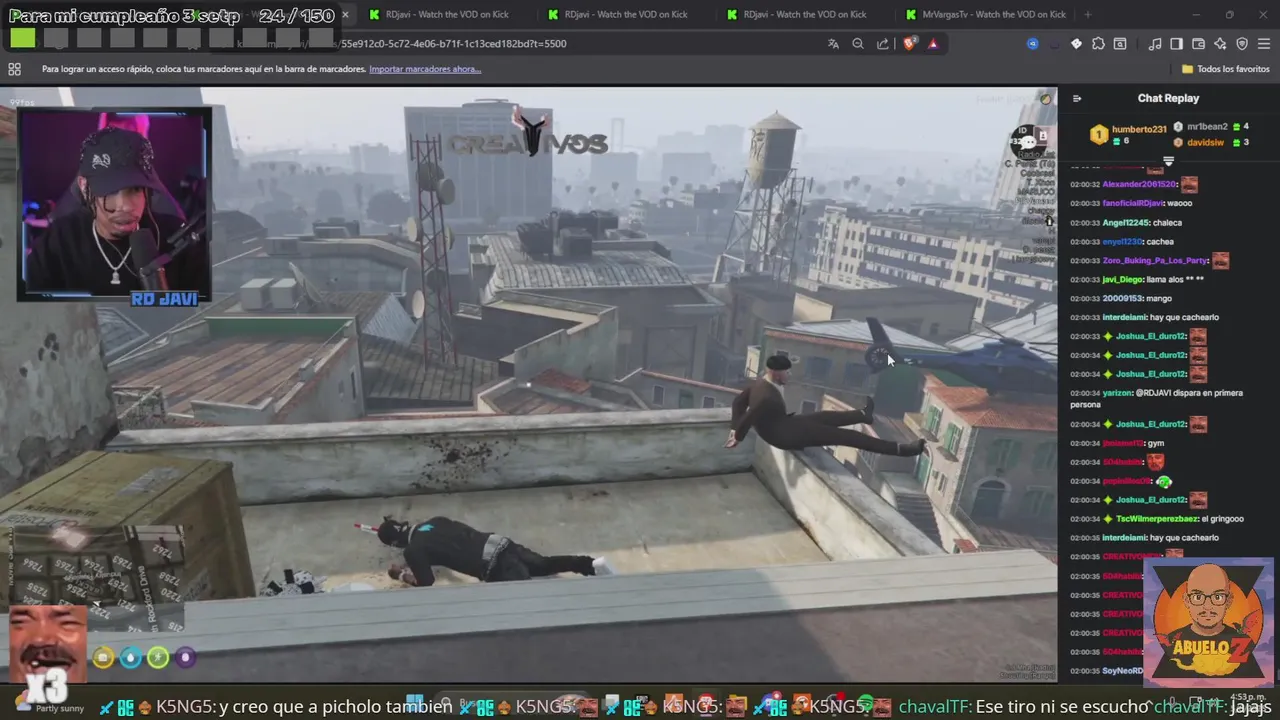Viewport: 1280px width, 720px height.
Task: Open the browser hamburger main menu
Action: (1264, 44)
